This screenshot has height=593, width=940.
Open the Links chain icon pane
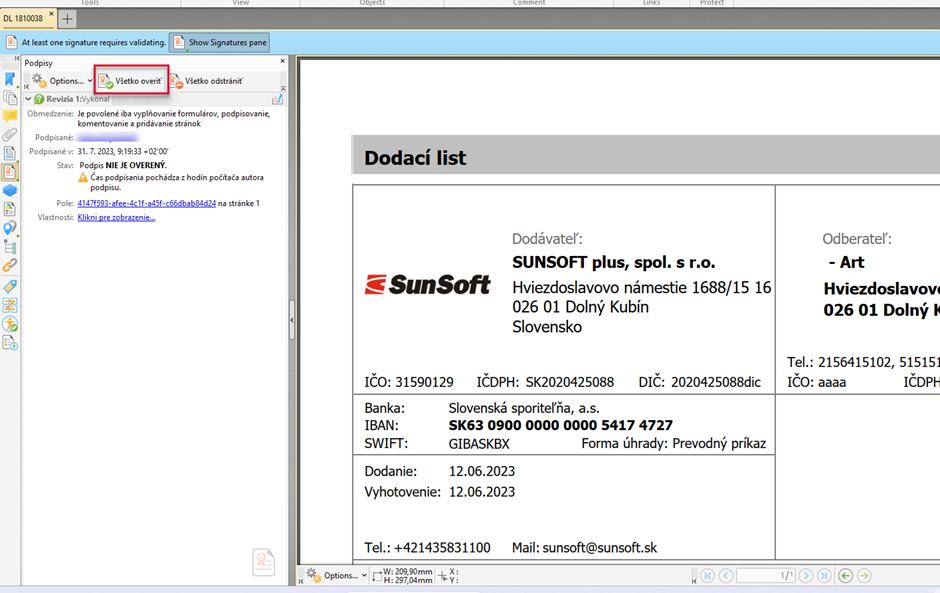[x=10, y=266]
